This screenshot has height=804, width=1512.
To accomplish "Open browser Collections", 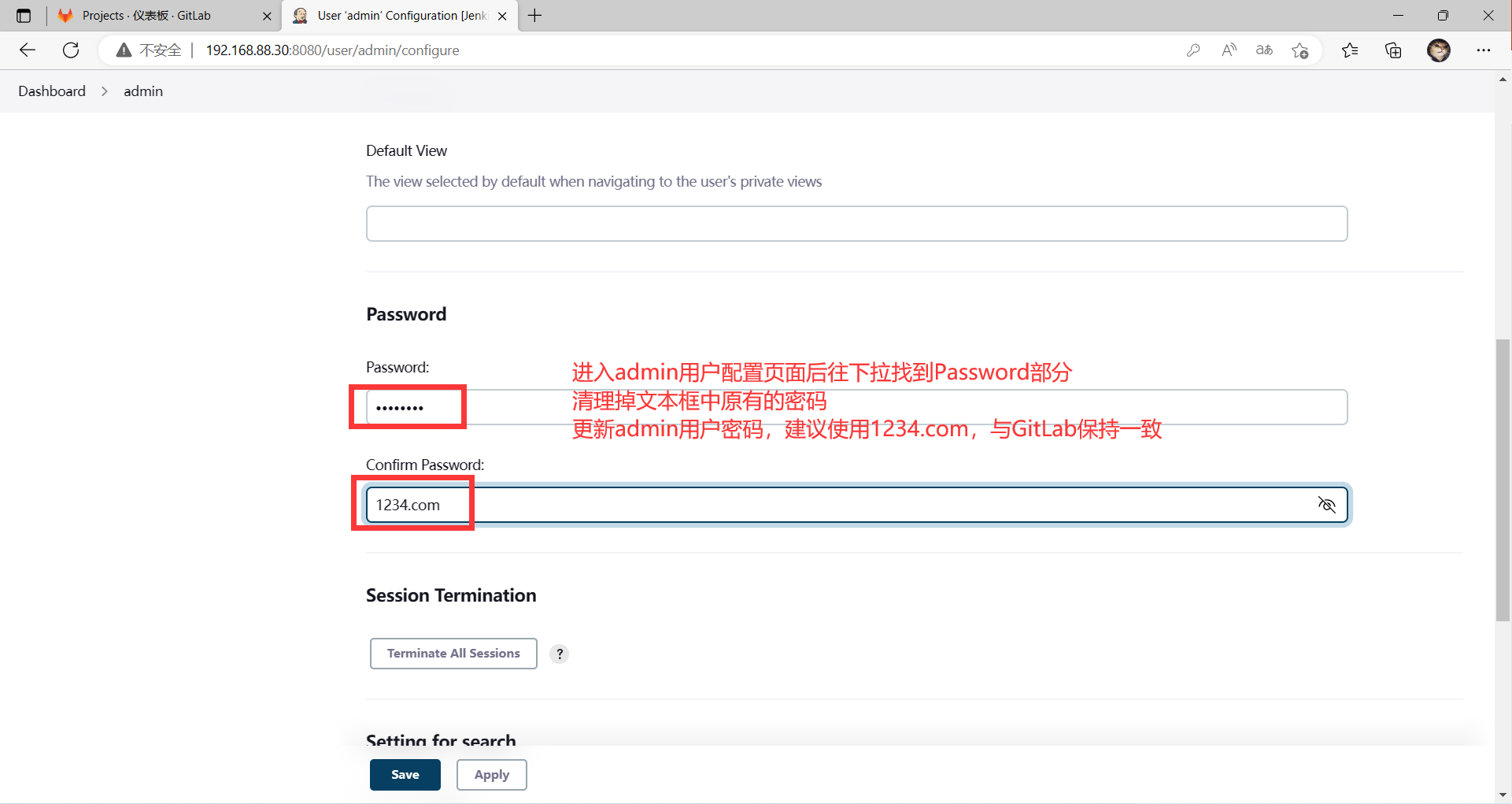I will (1393, 50).
